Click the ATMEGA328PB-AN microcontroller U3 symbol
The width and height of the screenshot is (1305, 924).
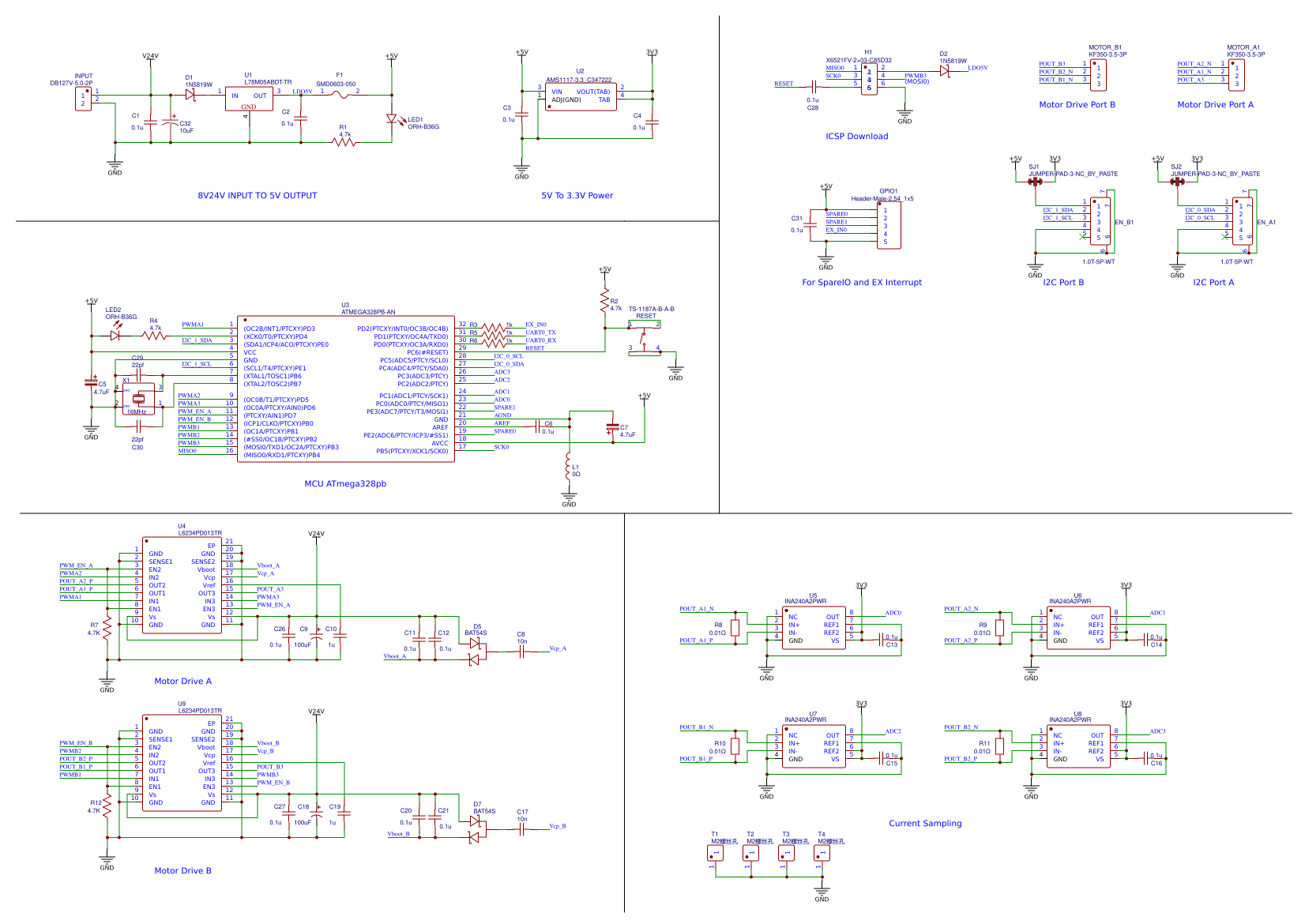click(x=345, y=389)
